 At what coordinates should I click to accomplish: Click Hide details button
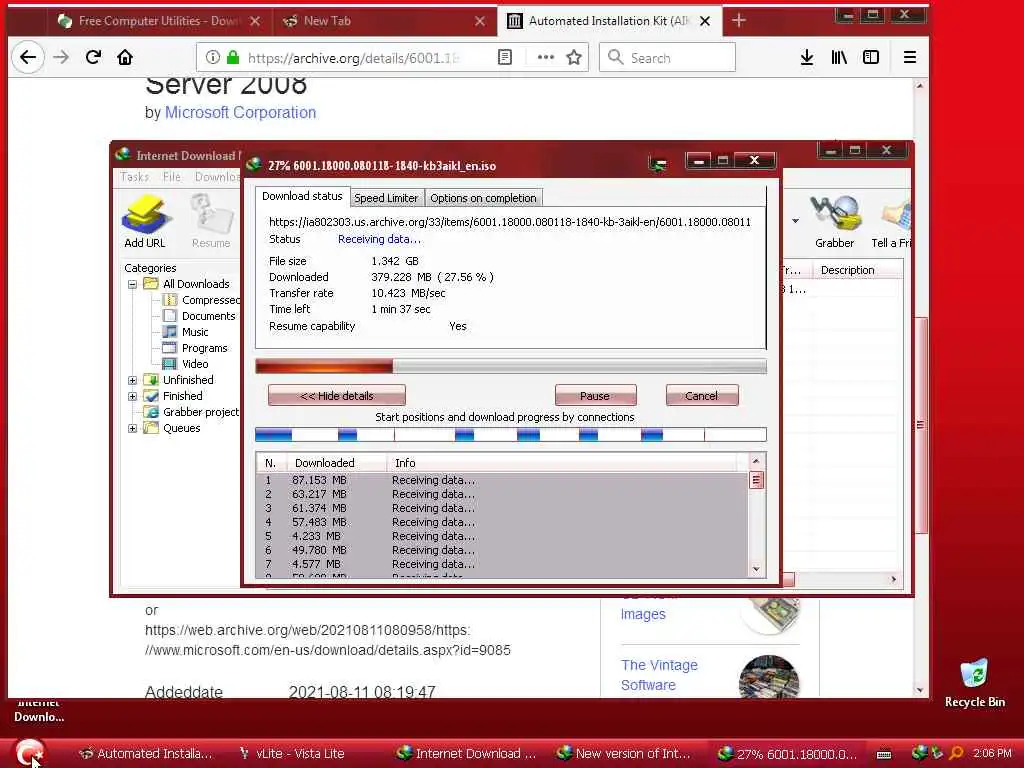[337, 396]
